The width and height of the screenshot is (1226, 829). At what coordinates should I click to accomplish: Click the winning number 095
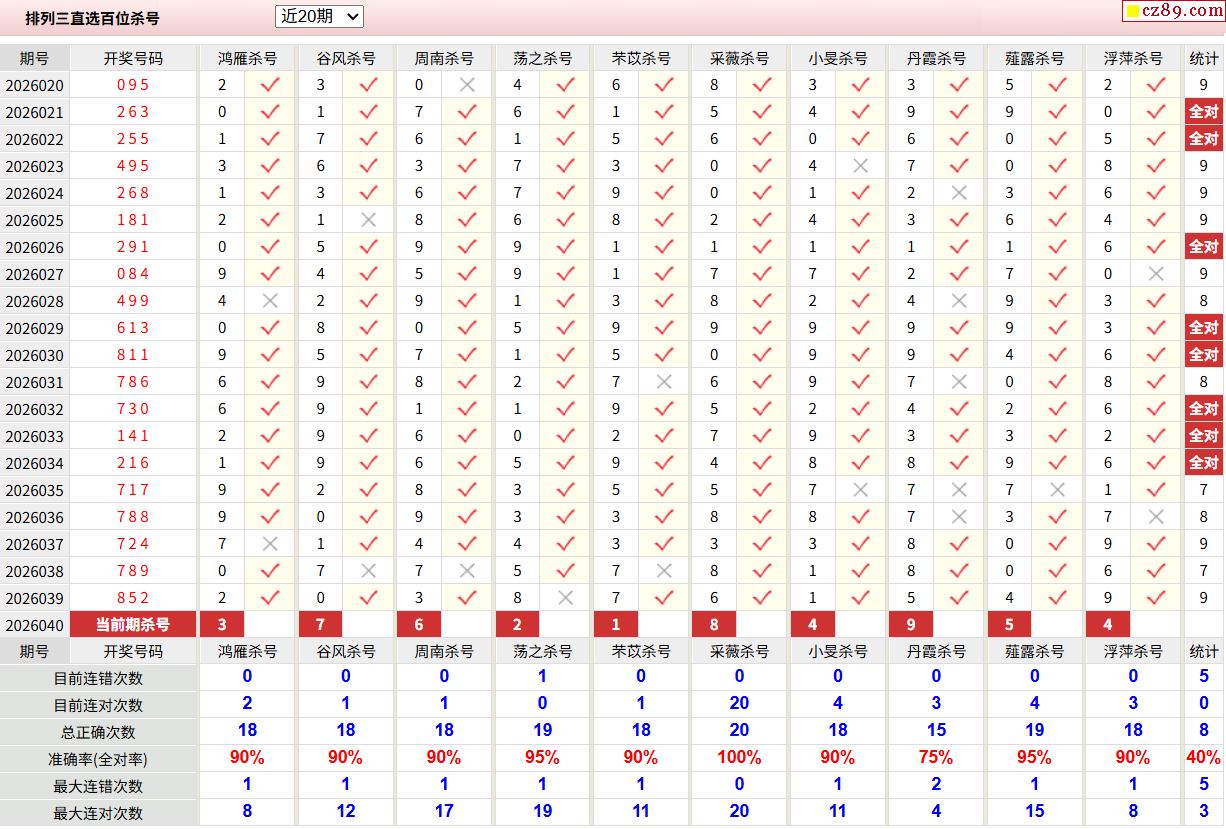[x=133, y=85]
